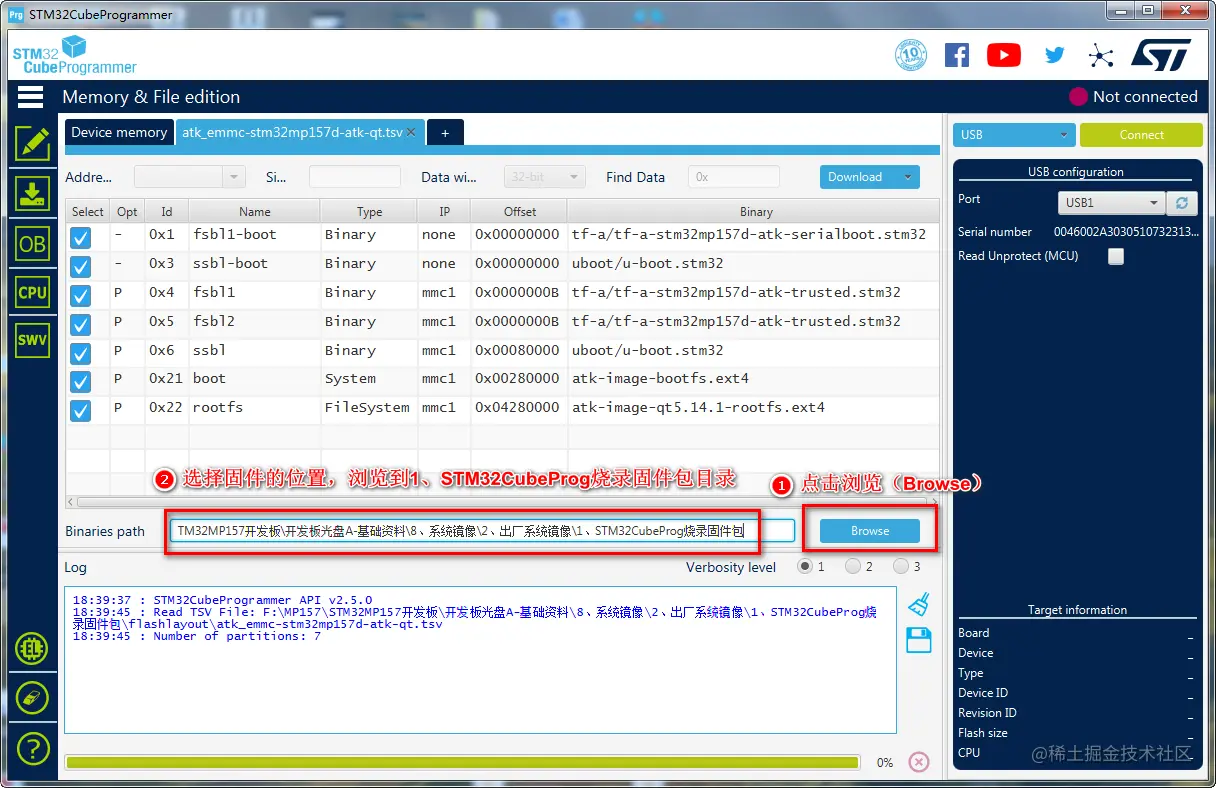Click the 0x04280000 offset cell
Screen dimensions: 1216x788
pyautogui.click(x=518, y=408)
